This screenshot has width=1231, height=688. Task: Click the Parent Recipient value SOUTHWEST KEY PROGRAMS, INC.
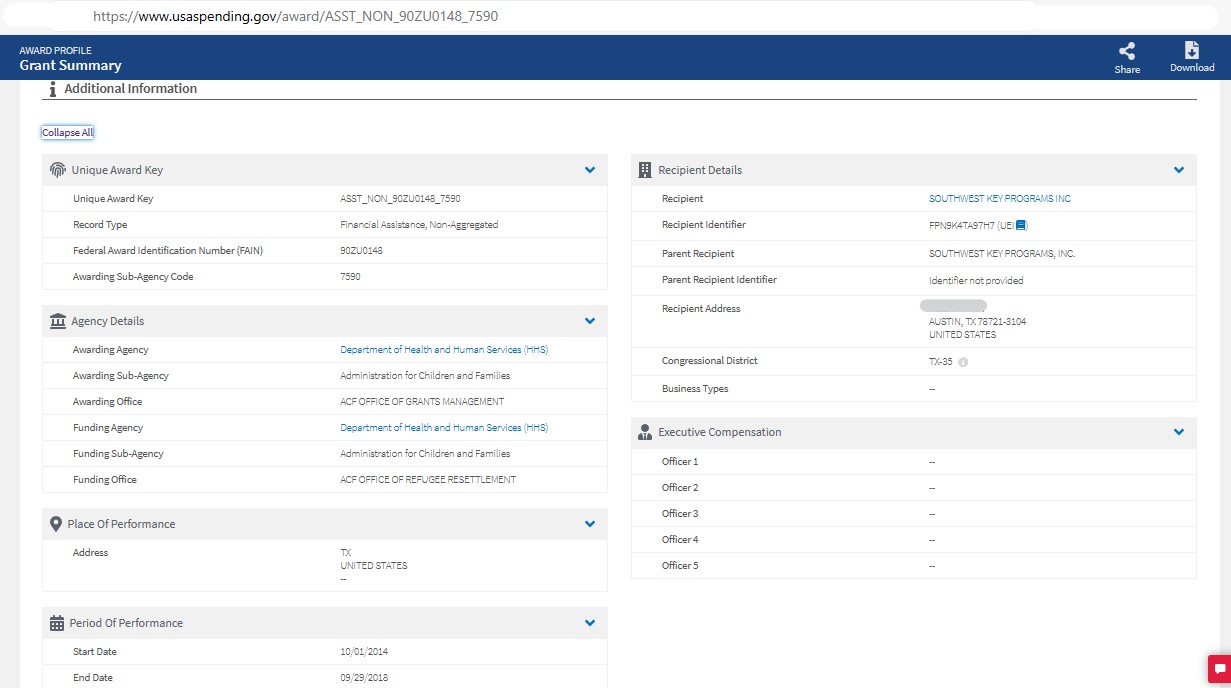pyautogui.click(x=1002, y=254)
